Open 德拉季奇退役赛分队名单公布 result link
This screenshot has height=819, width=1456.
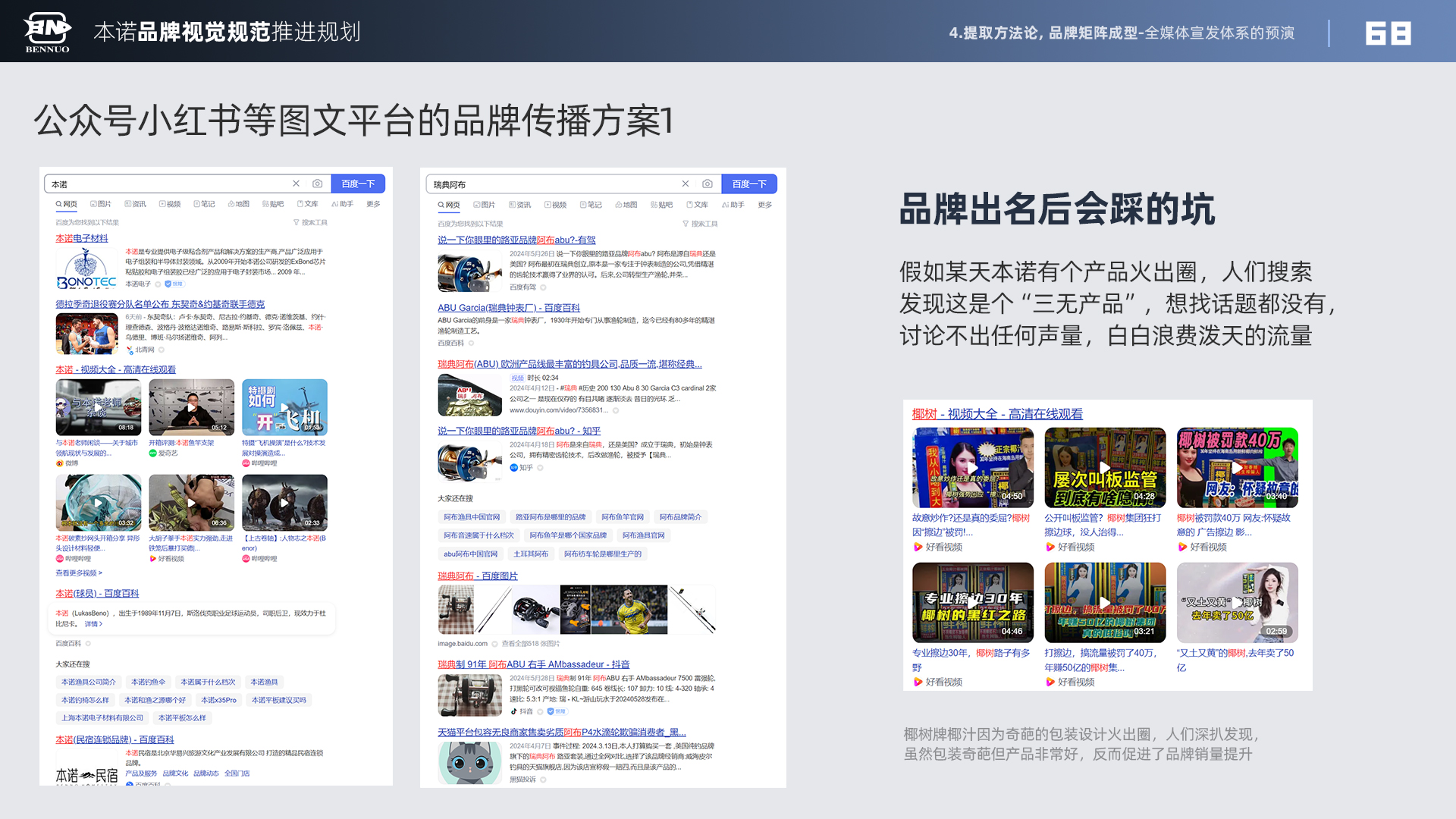(160, 304)
